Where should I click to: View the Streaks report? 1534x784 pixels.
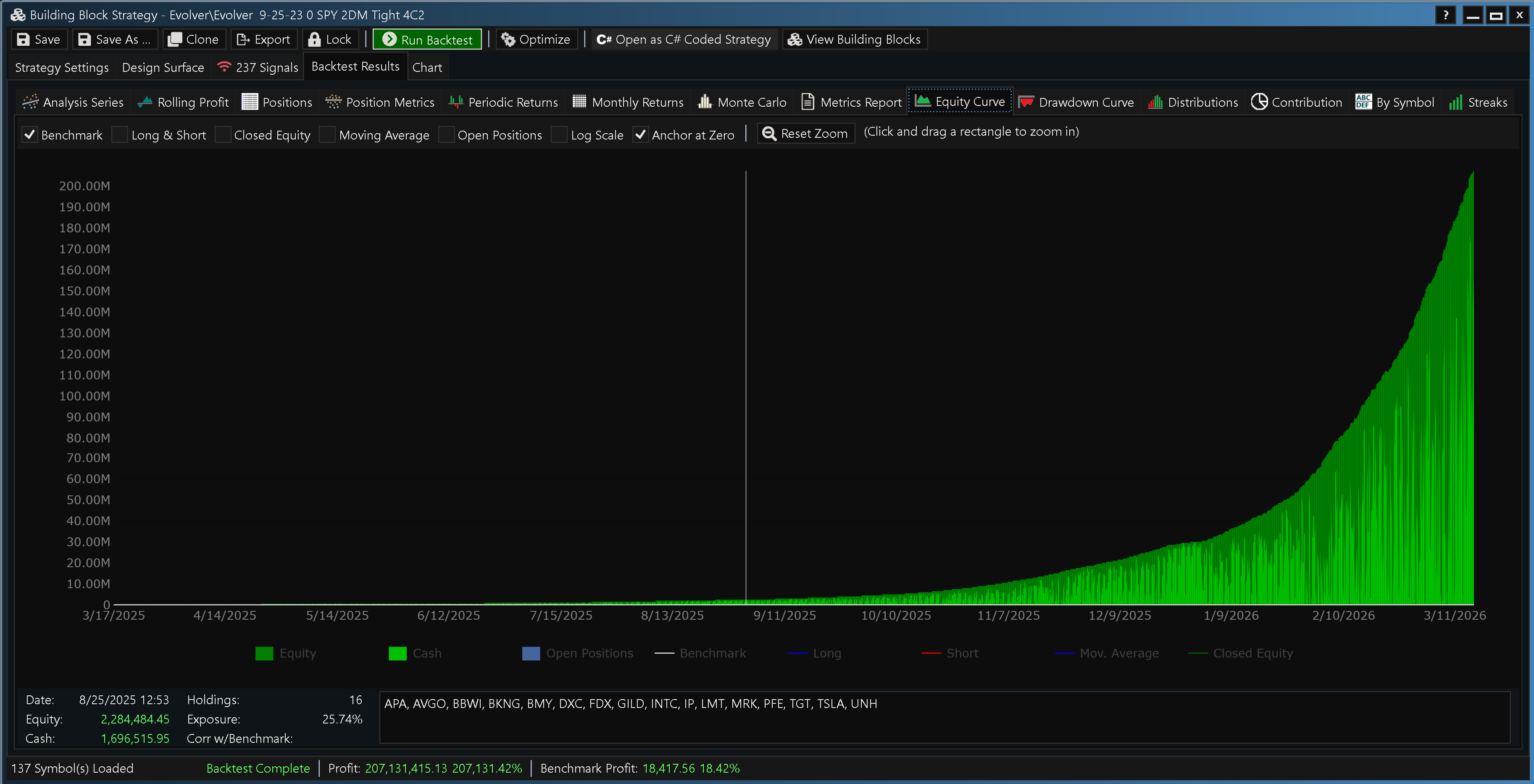click(1478, 103)
